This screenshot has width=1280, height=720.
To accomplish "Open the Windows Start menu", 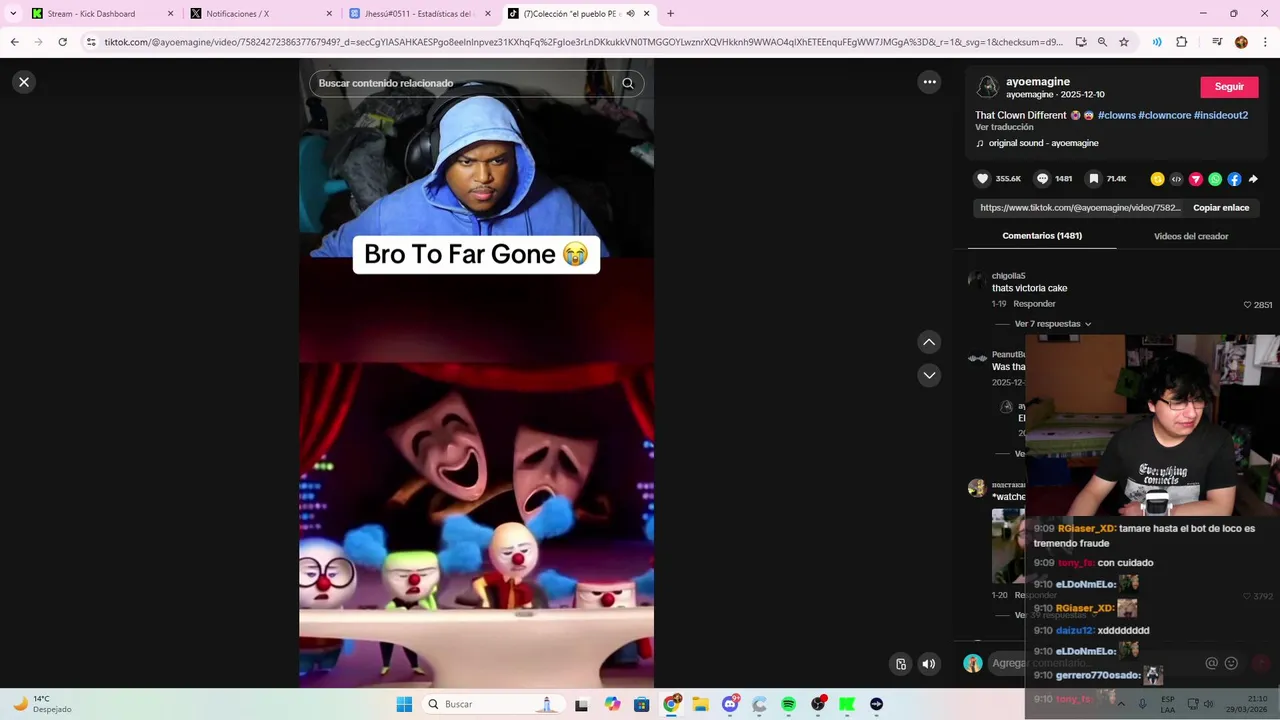I will pyautogui.click(x=404, y=704).
